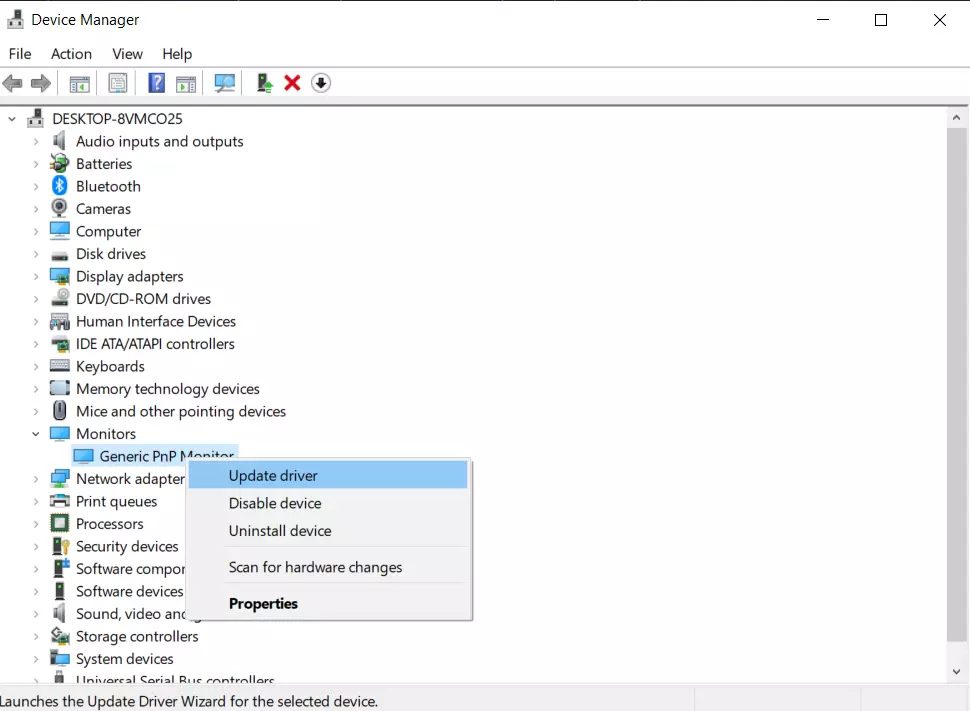Choose Scan for hardware changes menu entry
970x711 pixels.
[x=328, y=567]
